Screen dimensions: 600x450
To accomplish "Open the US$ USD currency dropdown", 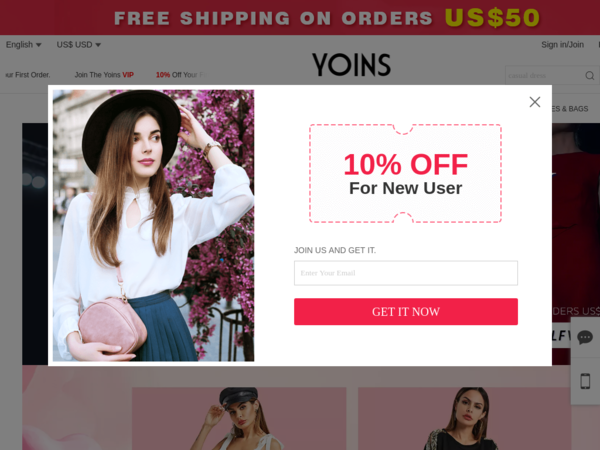I will pyautogui.click(x=78, y=45).
